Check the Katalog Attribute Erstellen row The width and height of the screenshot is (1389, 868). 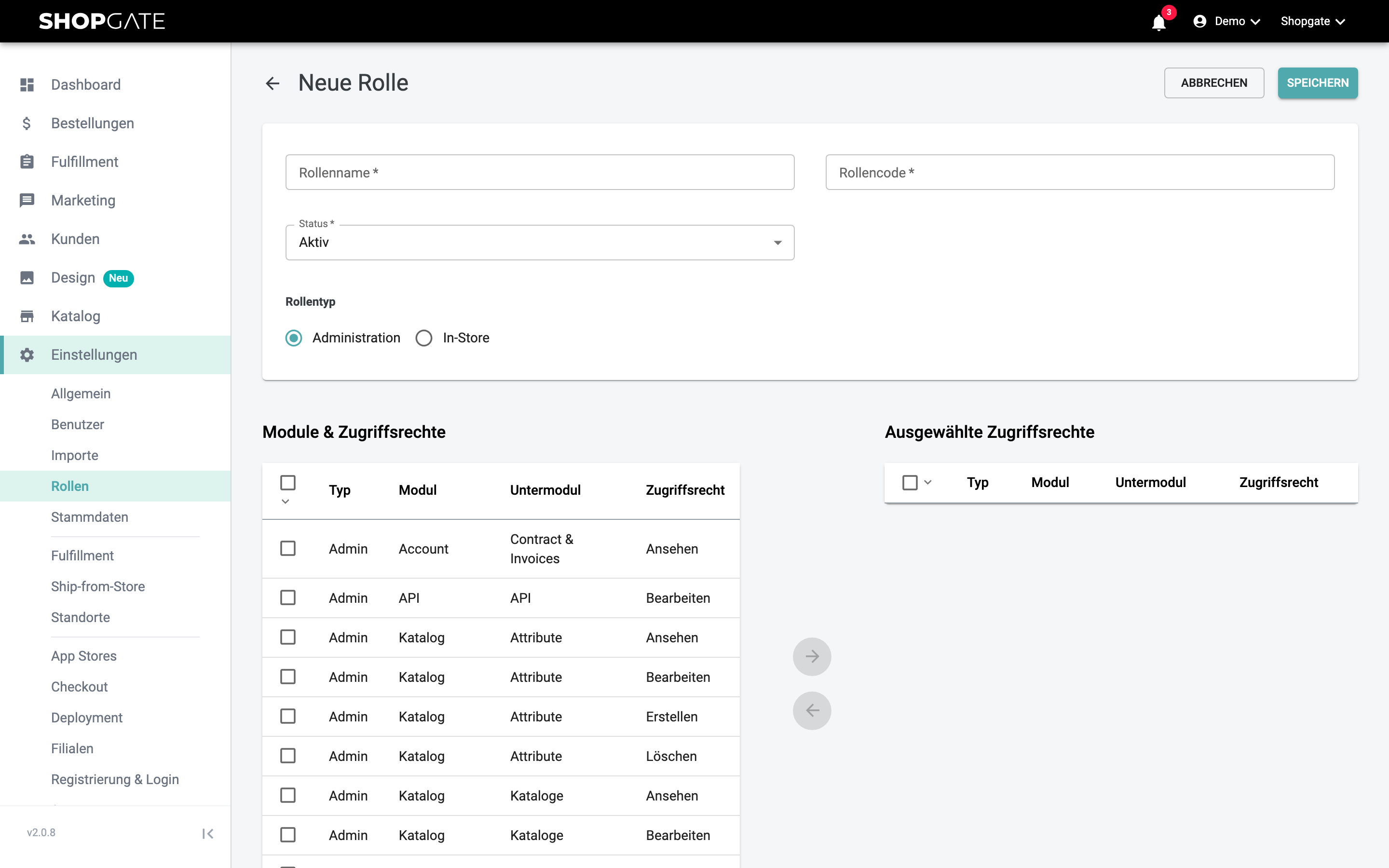(288, 716)
